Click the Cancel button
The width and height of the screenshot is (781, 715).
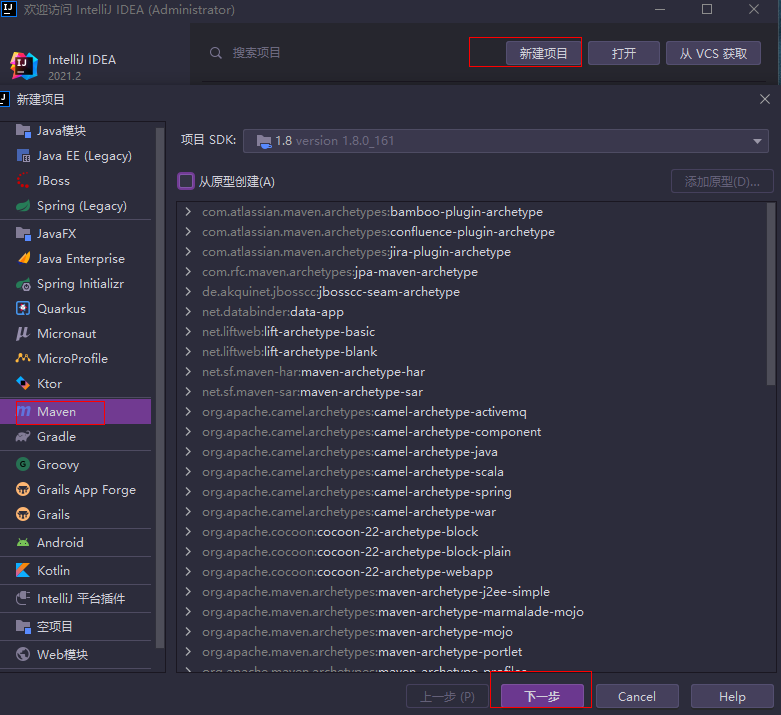pyautogui.click(x=637, y=696)
